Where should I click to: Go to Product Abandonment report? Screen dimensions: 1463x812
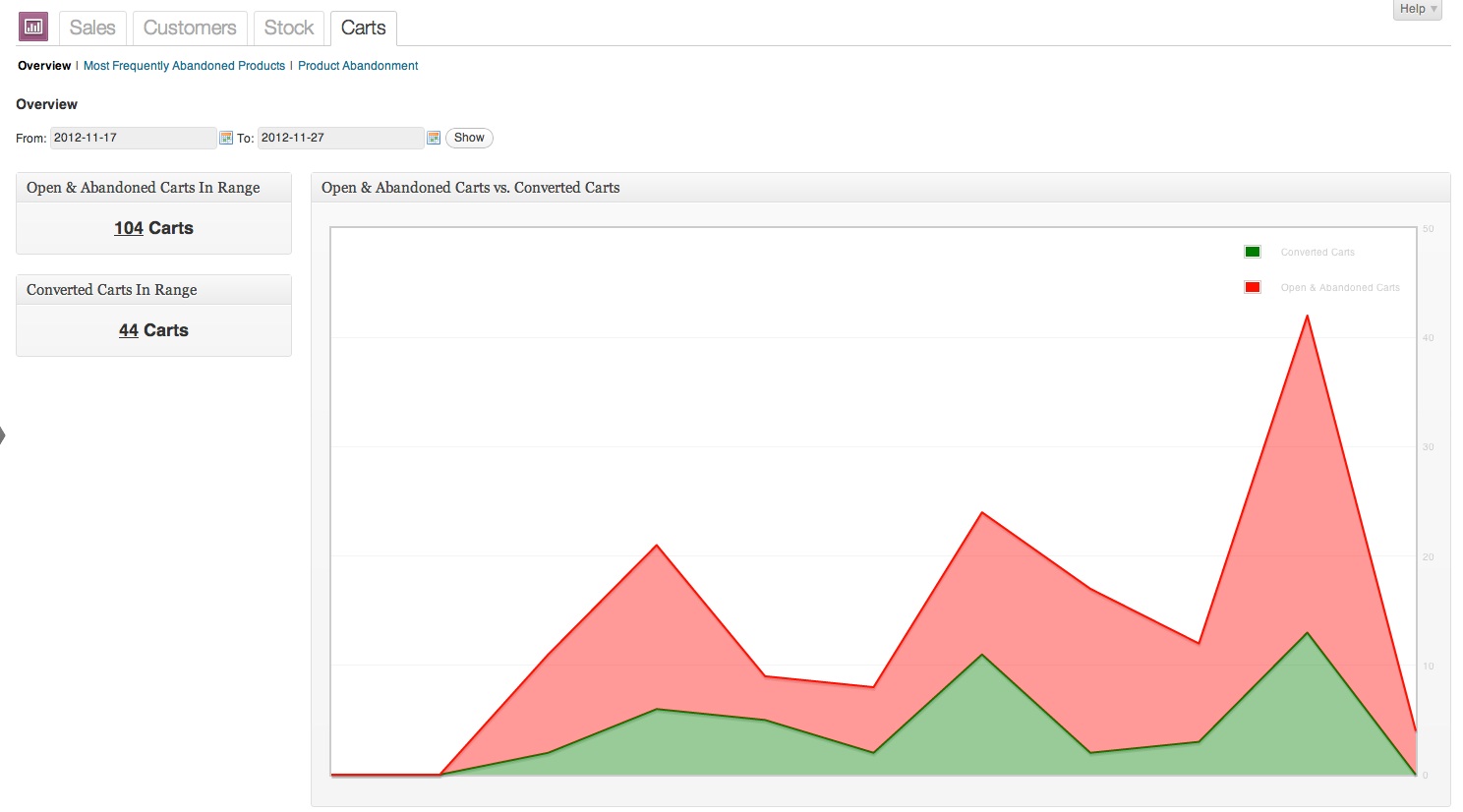pos(358,66)
